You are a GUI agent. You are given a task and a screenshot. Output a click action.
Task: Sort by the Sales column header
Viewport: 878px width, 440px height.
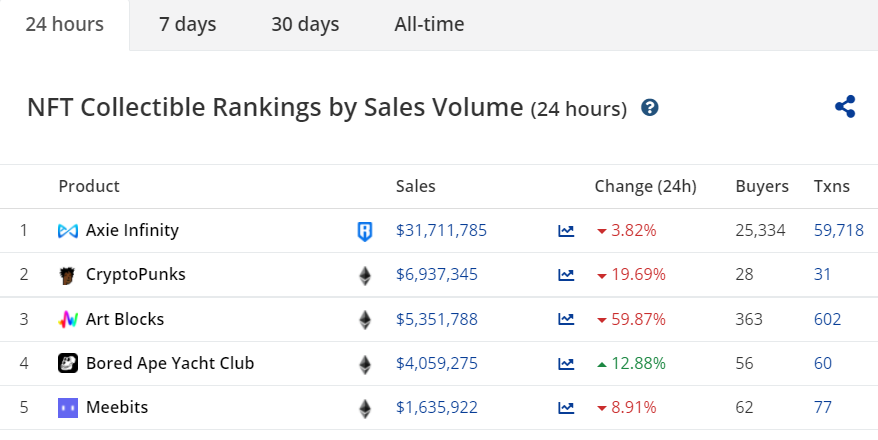tap(415, 186)
